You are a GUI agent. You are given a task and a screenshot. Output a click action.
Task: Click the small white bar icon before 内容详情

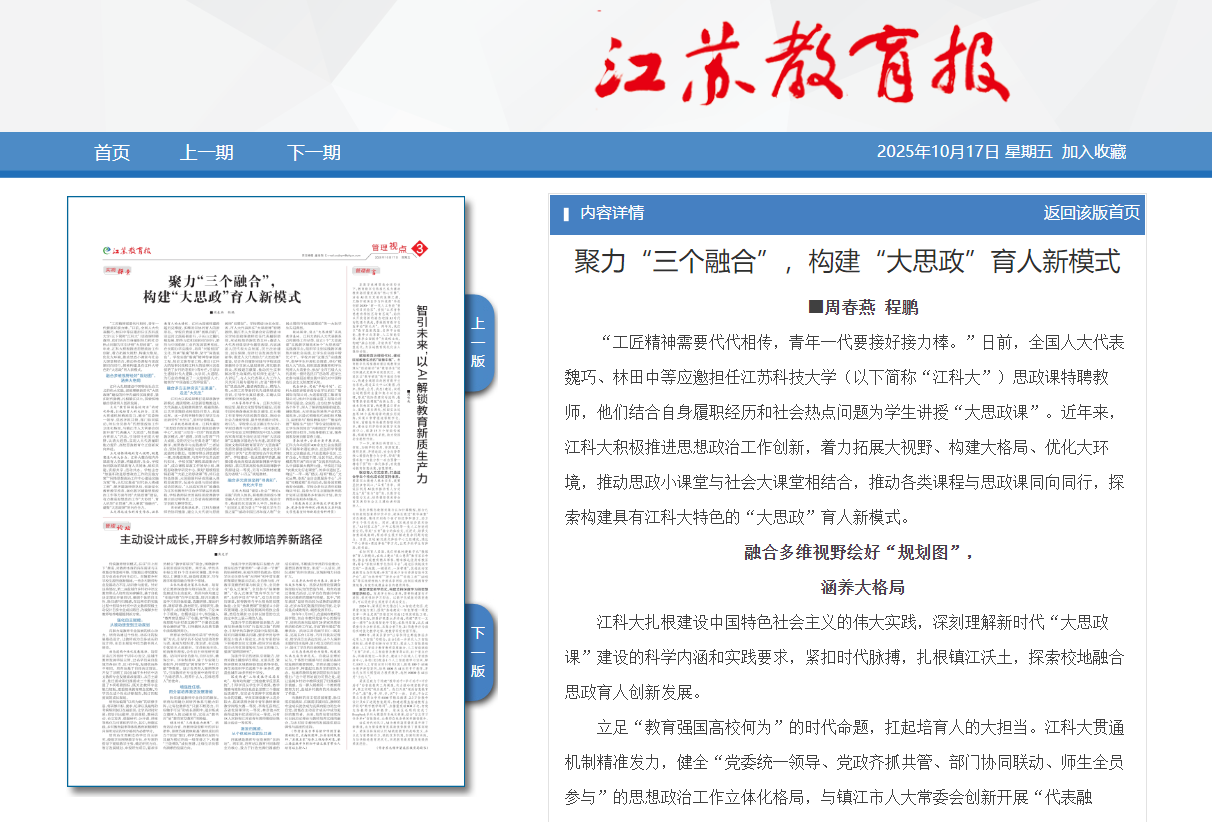coord(566,214)
